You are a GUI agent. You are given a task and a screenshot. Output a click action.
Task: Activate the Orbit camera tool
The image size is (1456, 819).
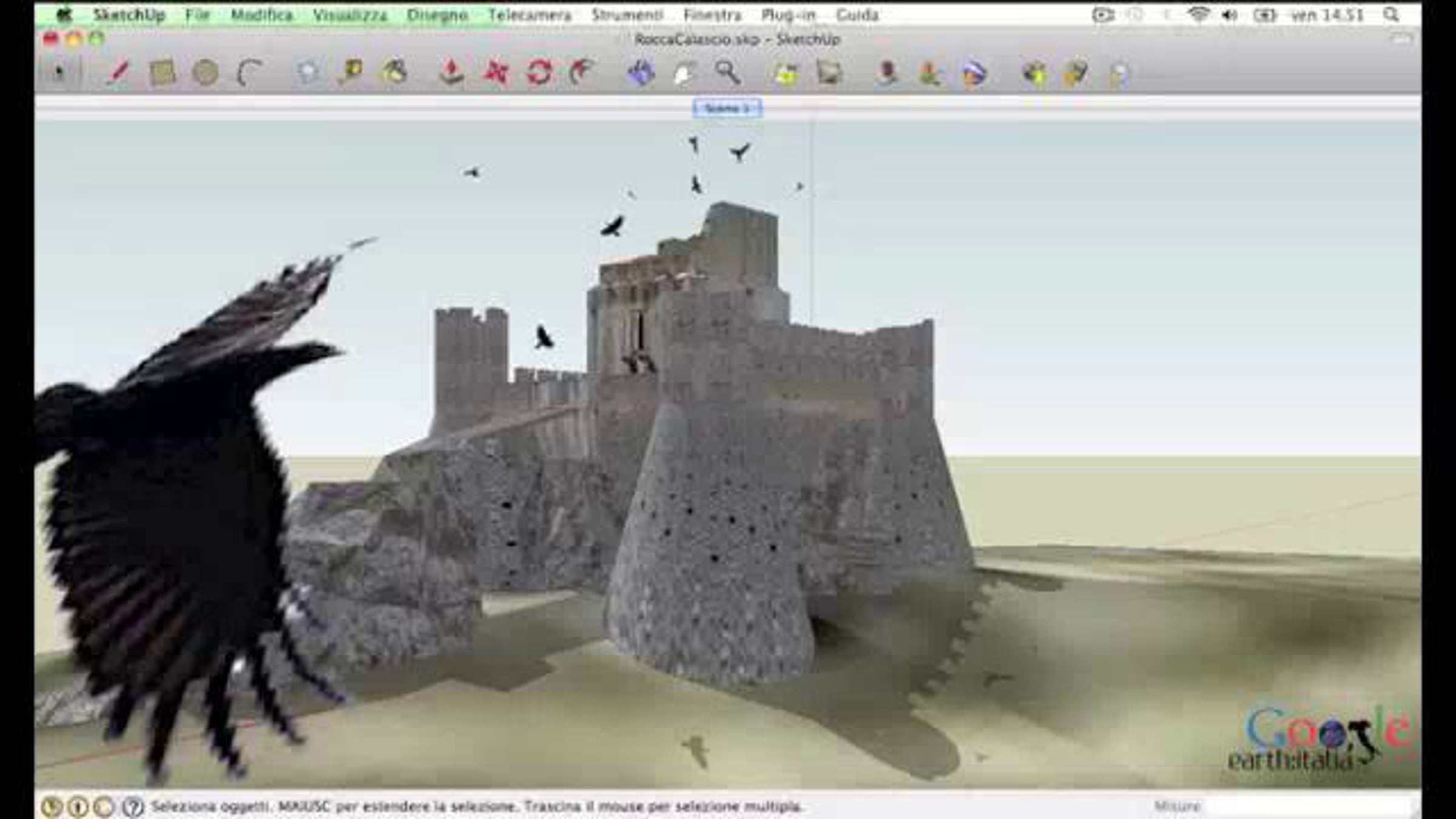coord(641,73)
